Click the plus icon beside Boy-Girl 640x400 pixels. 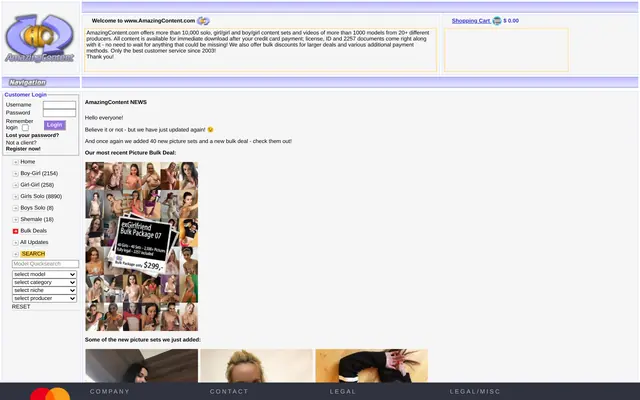point(16,173)
